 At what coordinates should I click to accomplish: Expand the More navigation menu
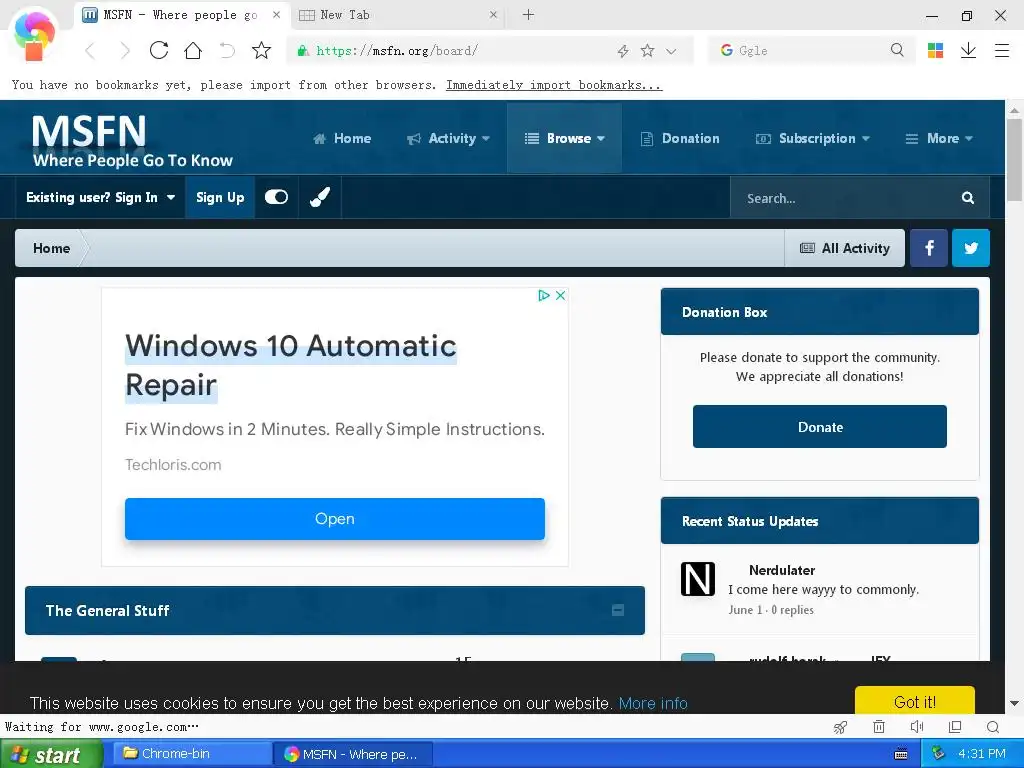point(938,138)
